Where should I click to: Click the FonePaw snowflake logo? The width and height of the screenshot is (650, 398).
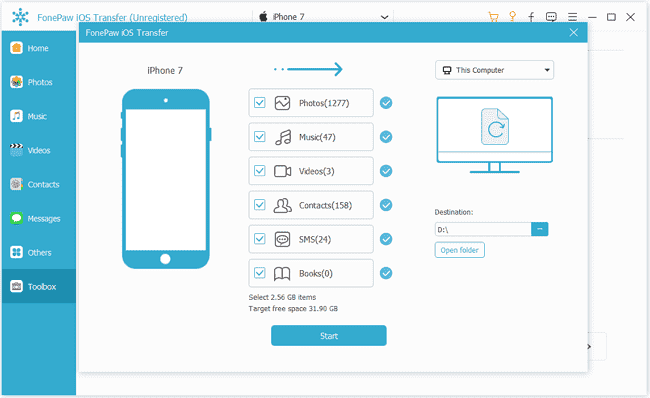click(20, 17)
